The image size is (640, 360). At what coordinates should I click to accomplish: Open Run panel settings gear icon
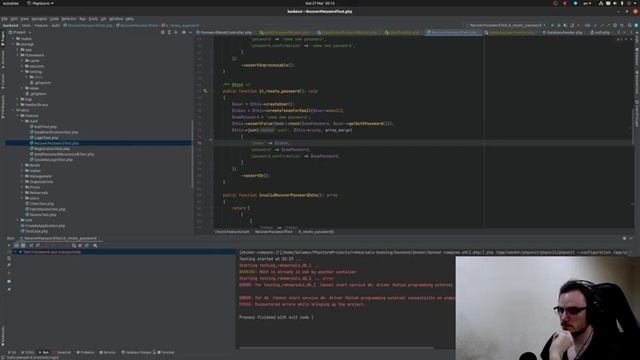624,238
